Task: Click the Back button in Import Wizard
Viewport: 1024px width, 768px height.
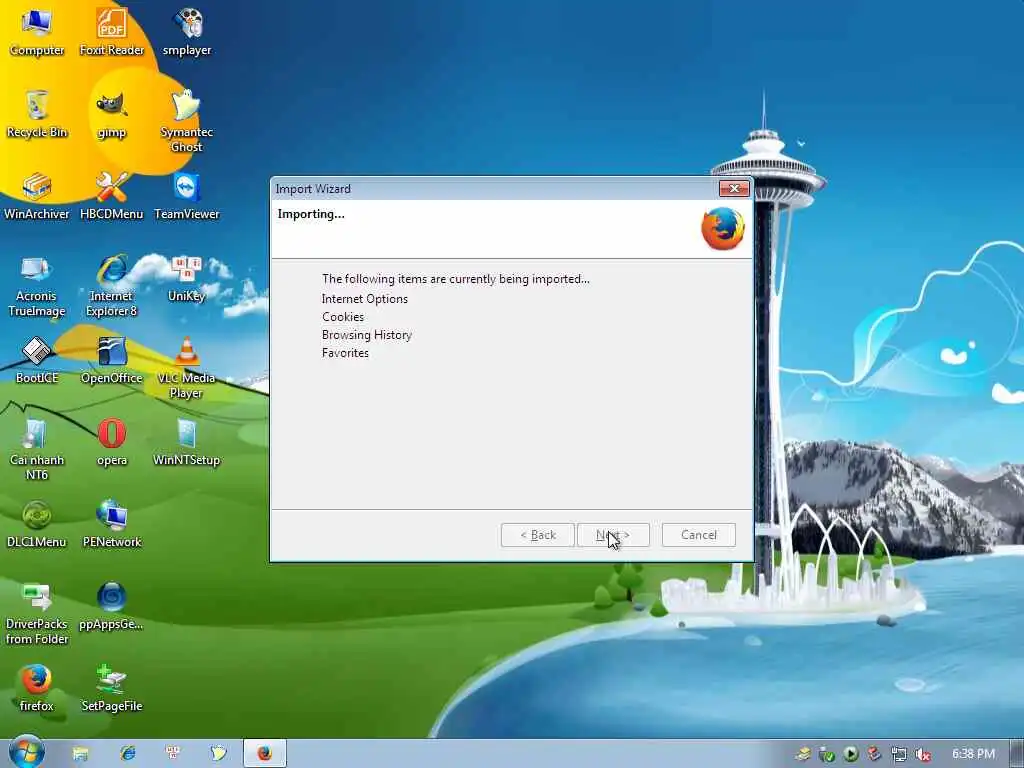Action: [x=537, y=535]
